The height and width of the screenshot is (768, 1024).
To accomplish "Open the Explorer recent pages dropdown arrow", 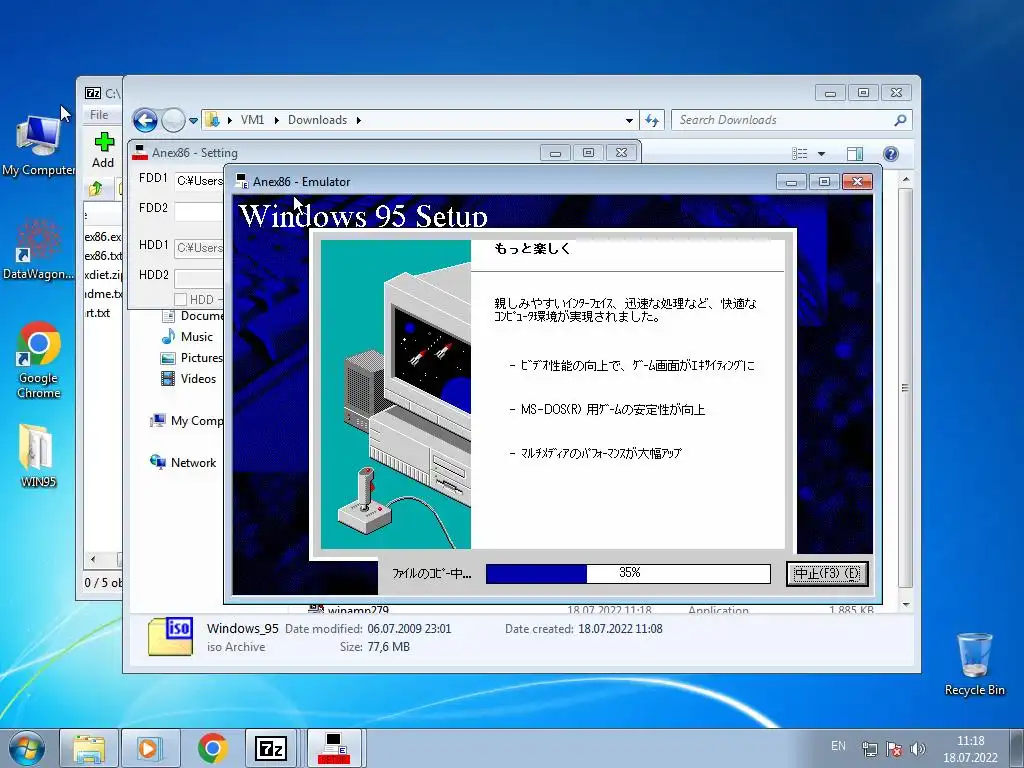I will (193, 121).
